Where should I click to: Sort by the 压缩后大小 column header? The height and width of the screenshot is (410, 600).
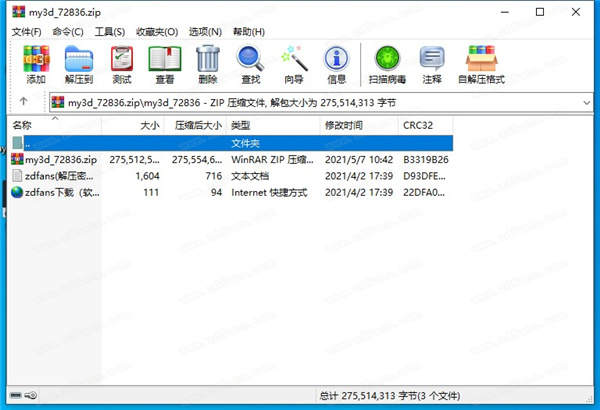(x=196, y=125)
